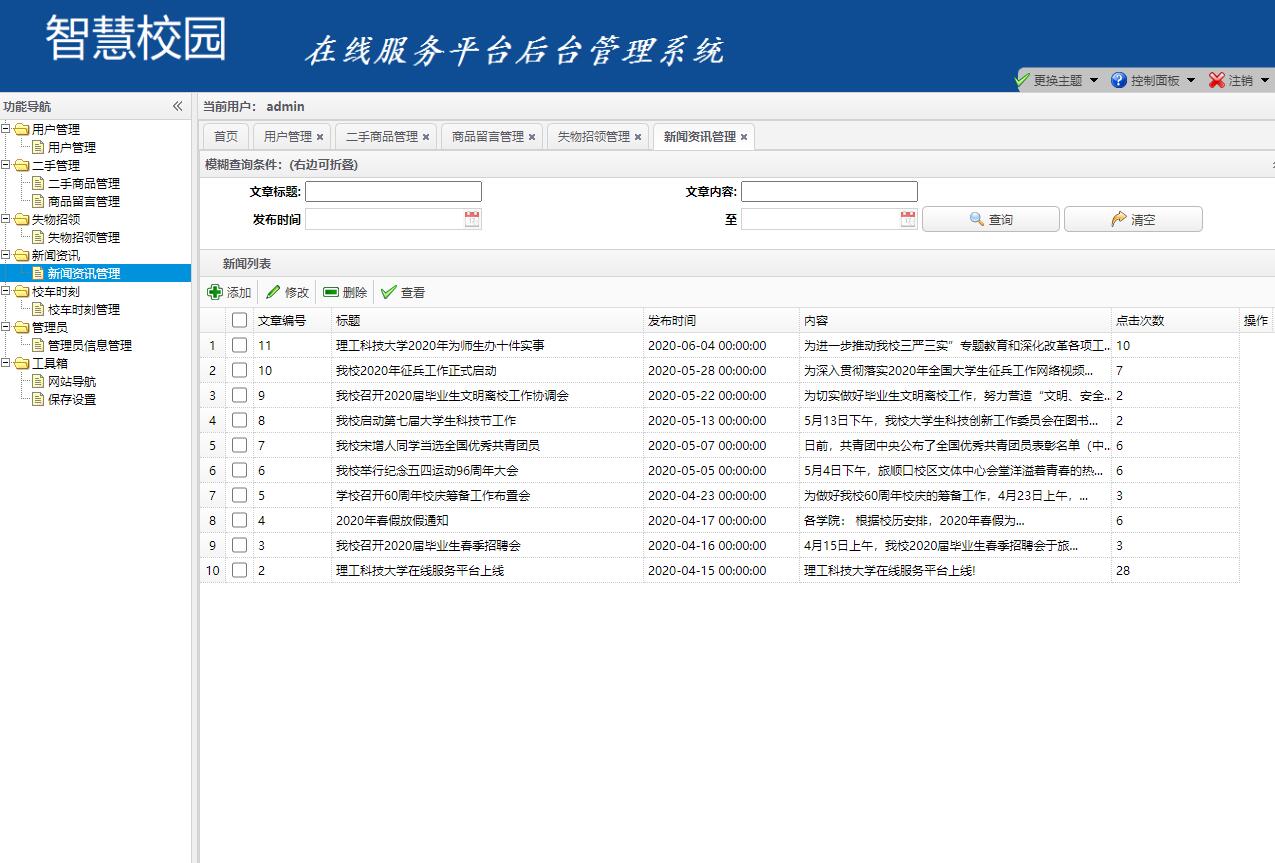Click the 删除 (Delete) icon

pyautogui.click(x=330, y=293)
